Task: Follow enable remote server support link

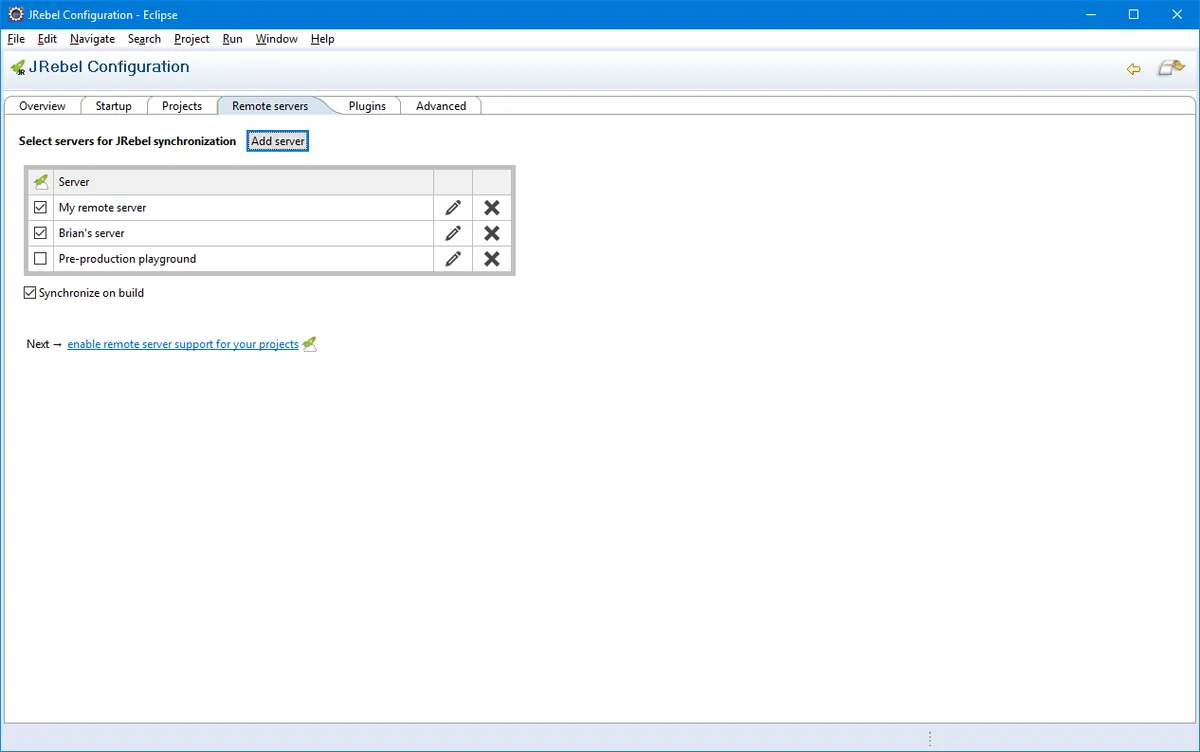Action: click(183, 344)
